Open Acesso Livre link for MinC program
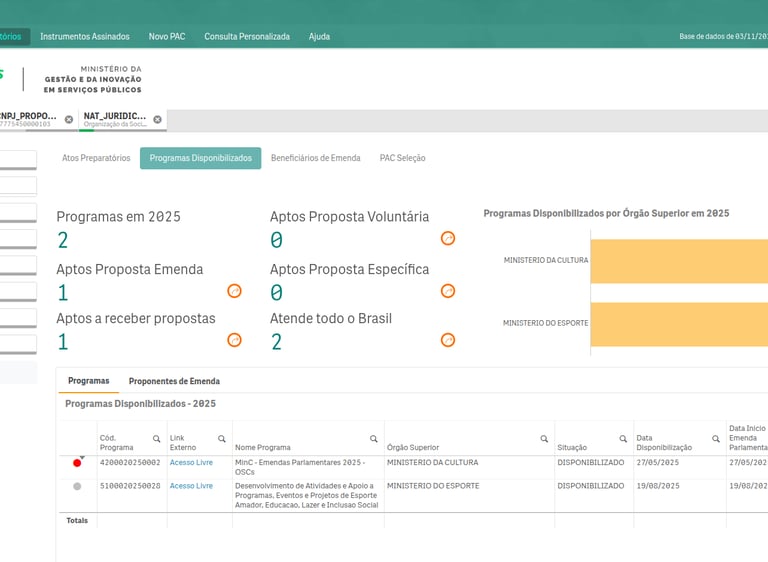 pyautogui.click(x=192, y=463)
